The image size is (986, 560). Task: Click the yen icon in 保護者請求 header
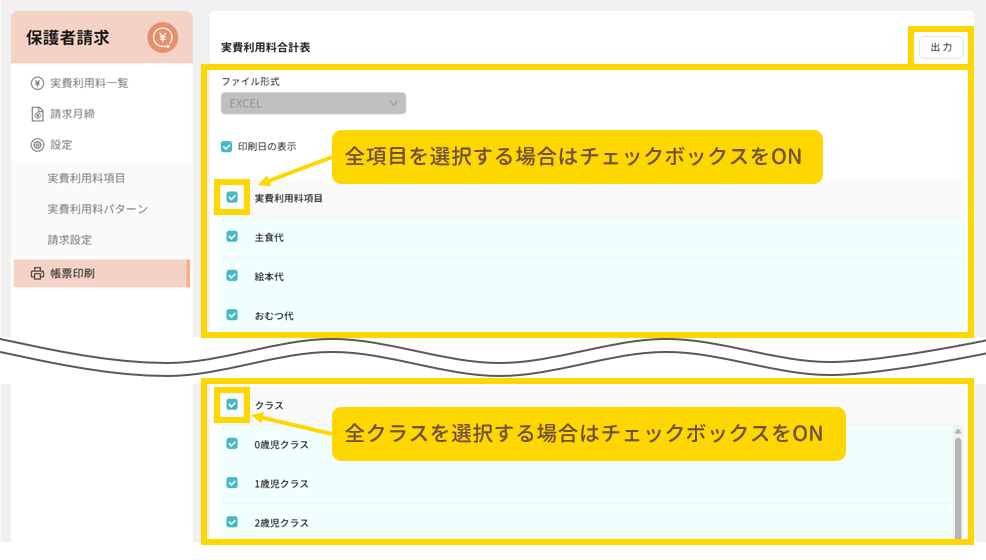[x=162, y=38]
